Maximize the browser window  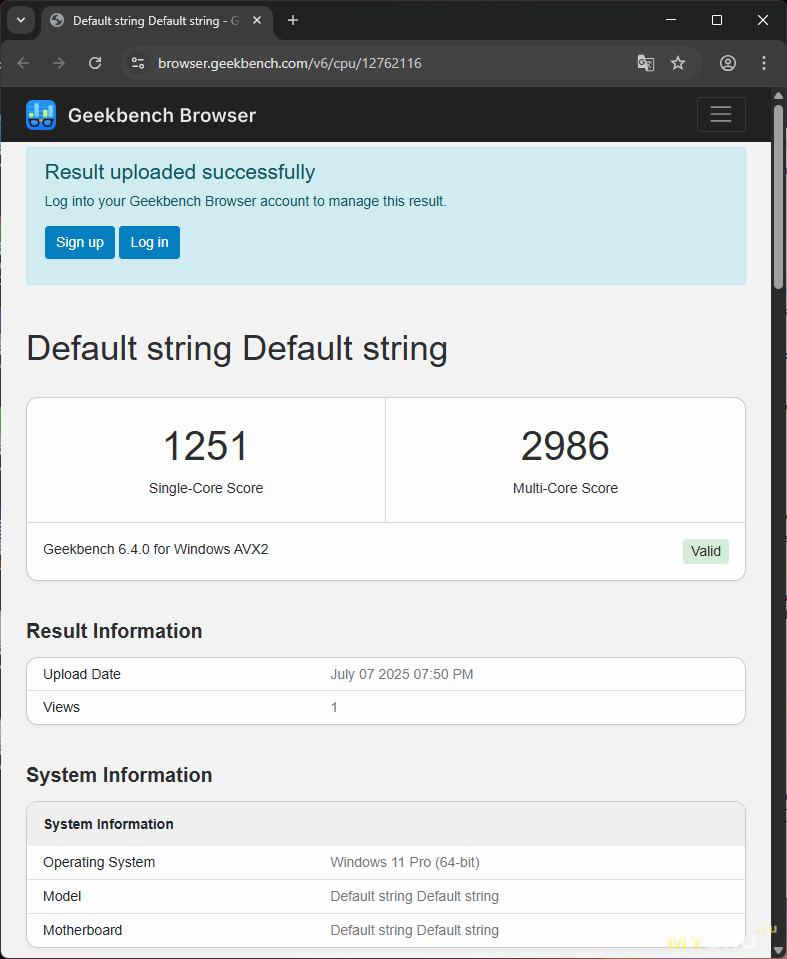pos(717,20)
